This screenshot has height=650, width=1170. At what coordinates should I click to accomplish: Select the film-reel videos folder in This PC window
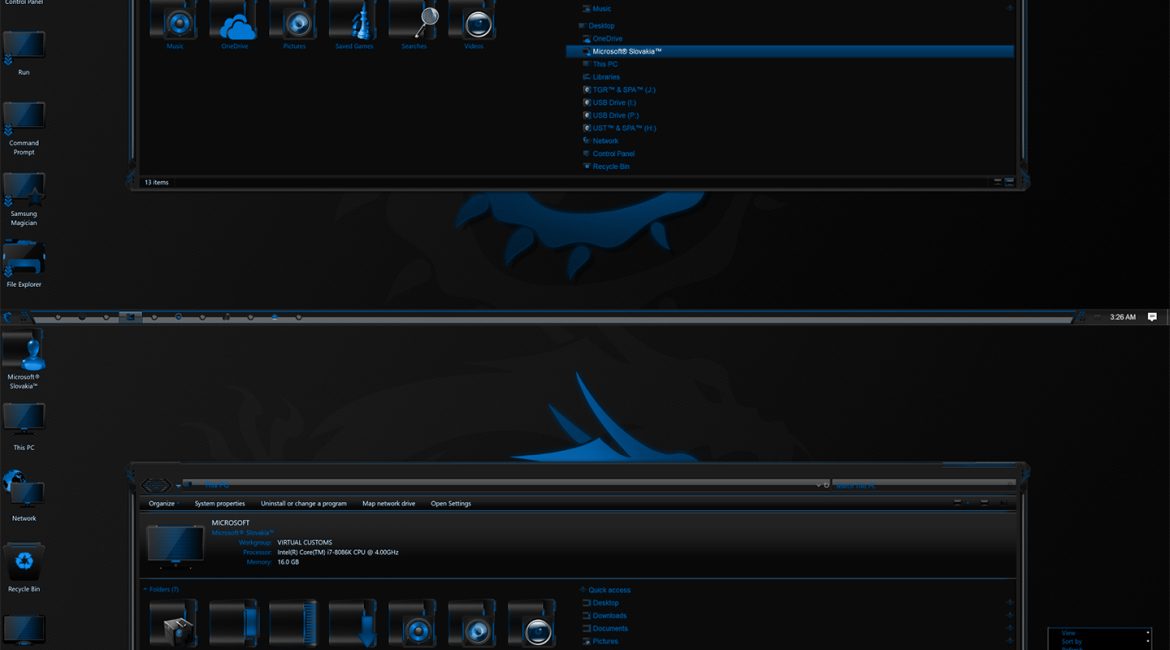tap(531, 622)
